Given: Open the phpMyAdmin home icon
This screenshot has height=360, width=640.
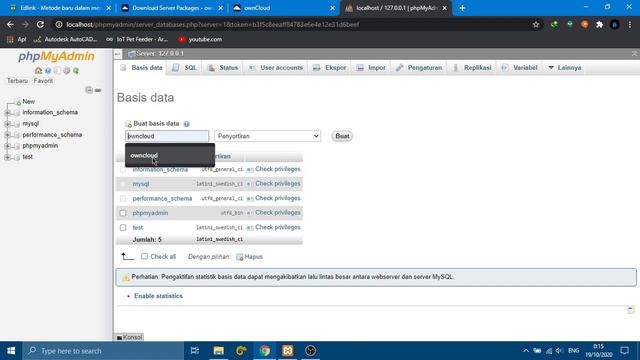Looking at the screenshot, I should pos(38,71).
